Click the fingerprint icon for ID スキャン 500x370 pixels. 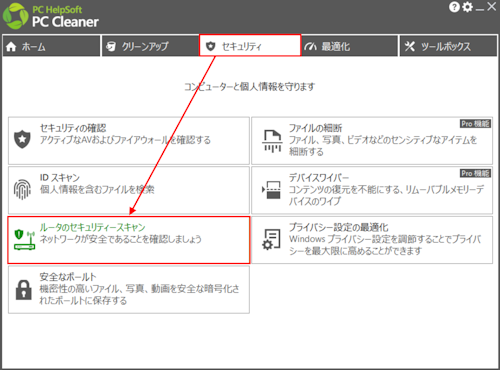(x=22, y=189)
